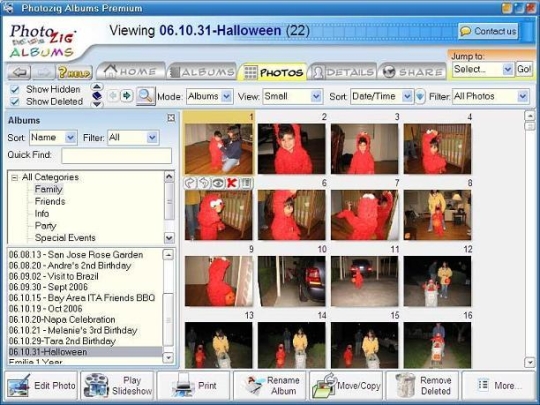This screenshot has width=540, height=405.
Task: Switch to the Details tab
Action: pos(343,72)
